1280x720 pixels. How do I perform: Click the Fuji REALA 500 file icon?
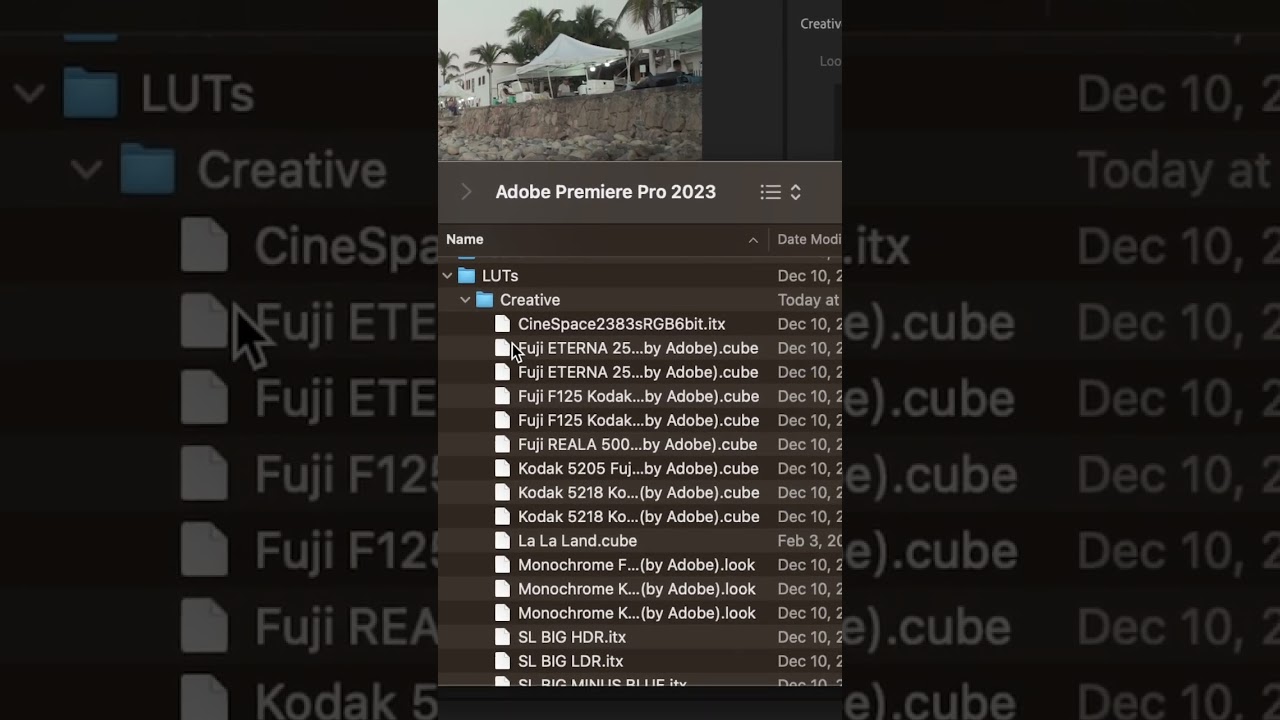[502, 444]
